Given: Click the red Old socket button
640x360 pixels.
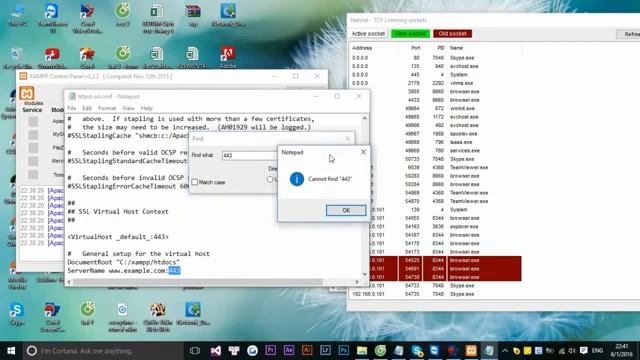Looking at the screenshot, I should 452,33.
